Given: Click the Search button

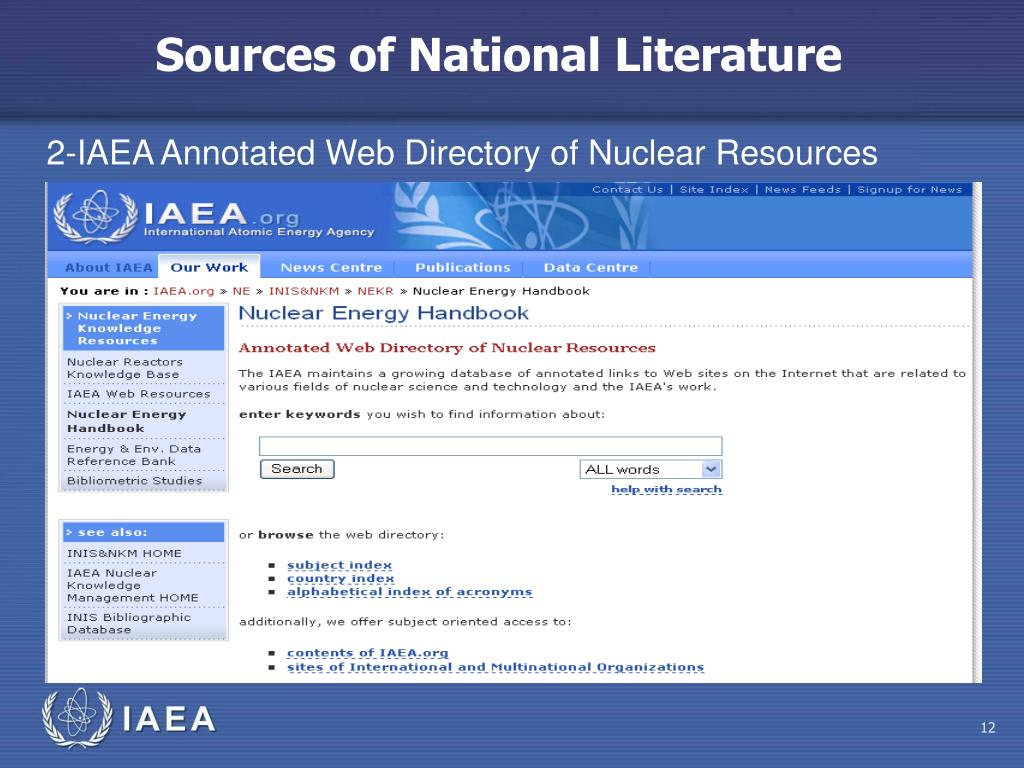Looking at the screenshot, I should tap(297, 469).
